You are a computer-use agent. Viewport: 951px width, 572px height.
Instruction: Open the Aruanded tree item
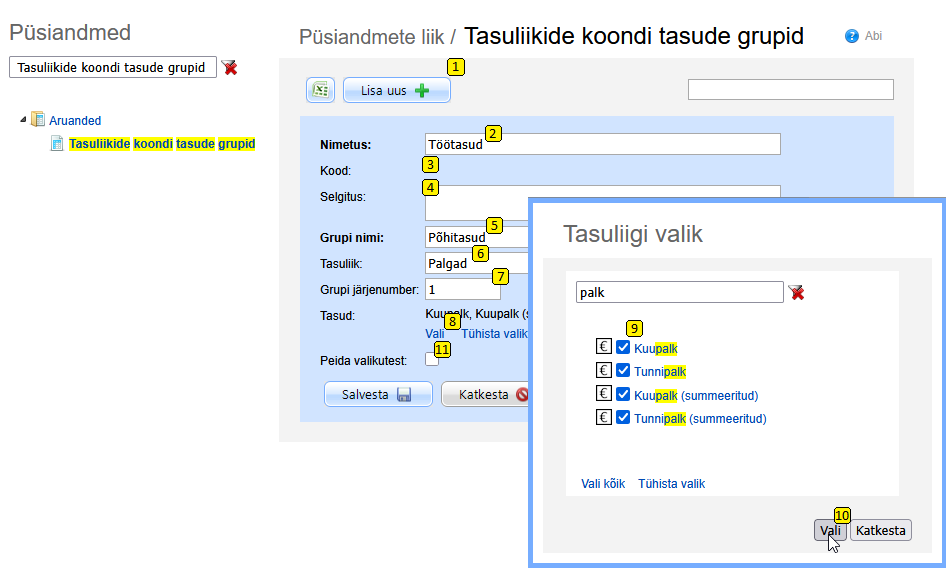[x=75, y=120]
